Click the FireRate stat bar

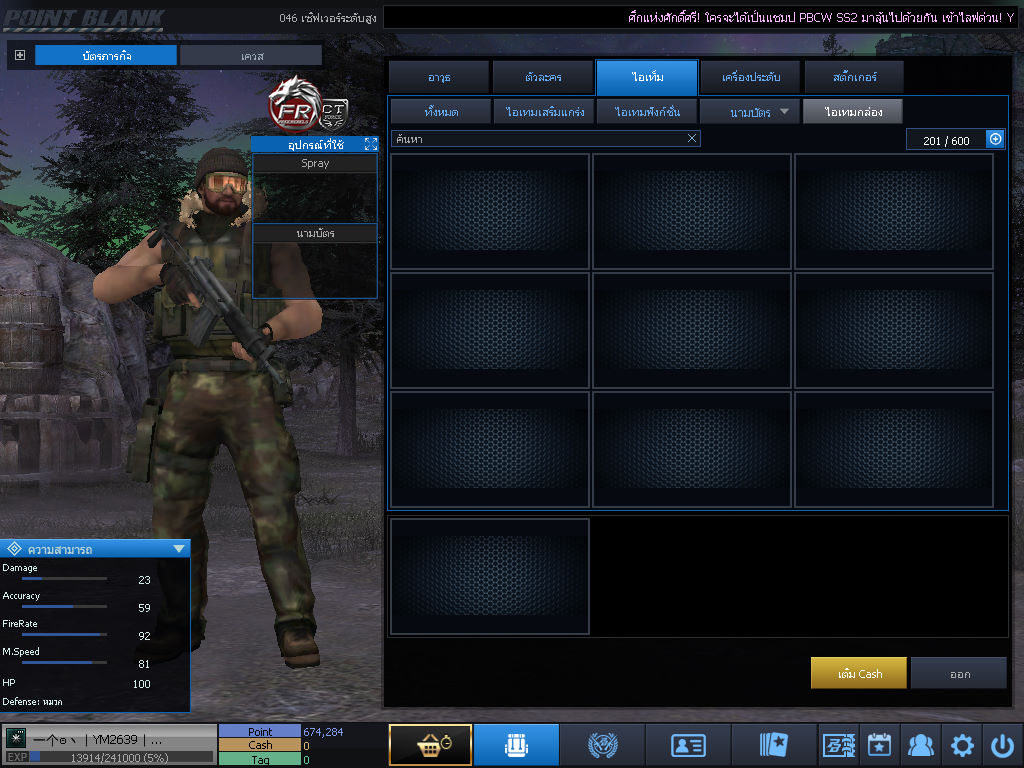[64, 635]
